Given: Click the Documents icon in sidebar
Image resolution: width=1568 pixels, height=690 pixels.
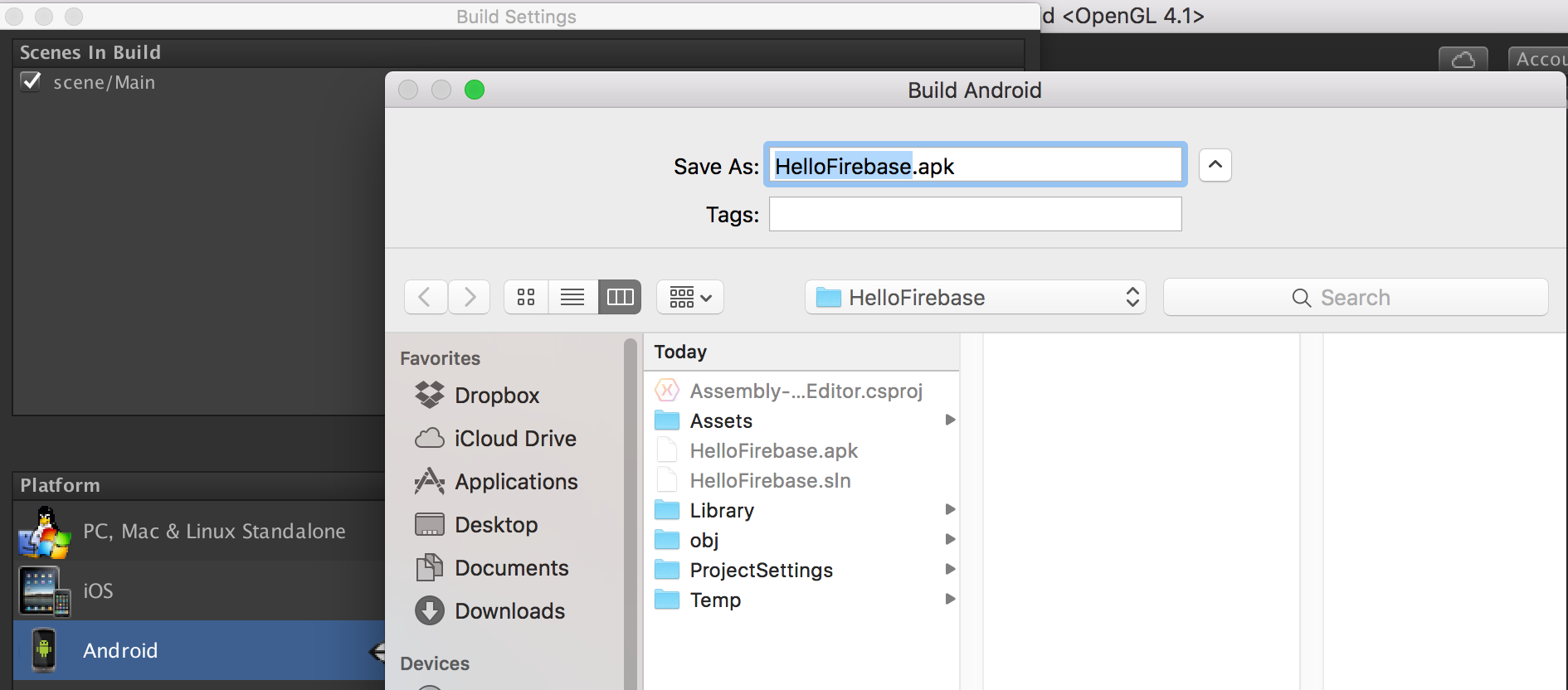Looking at the screenshot, I should (429, 567).
